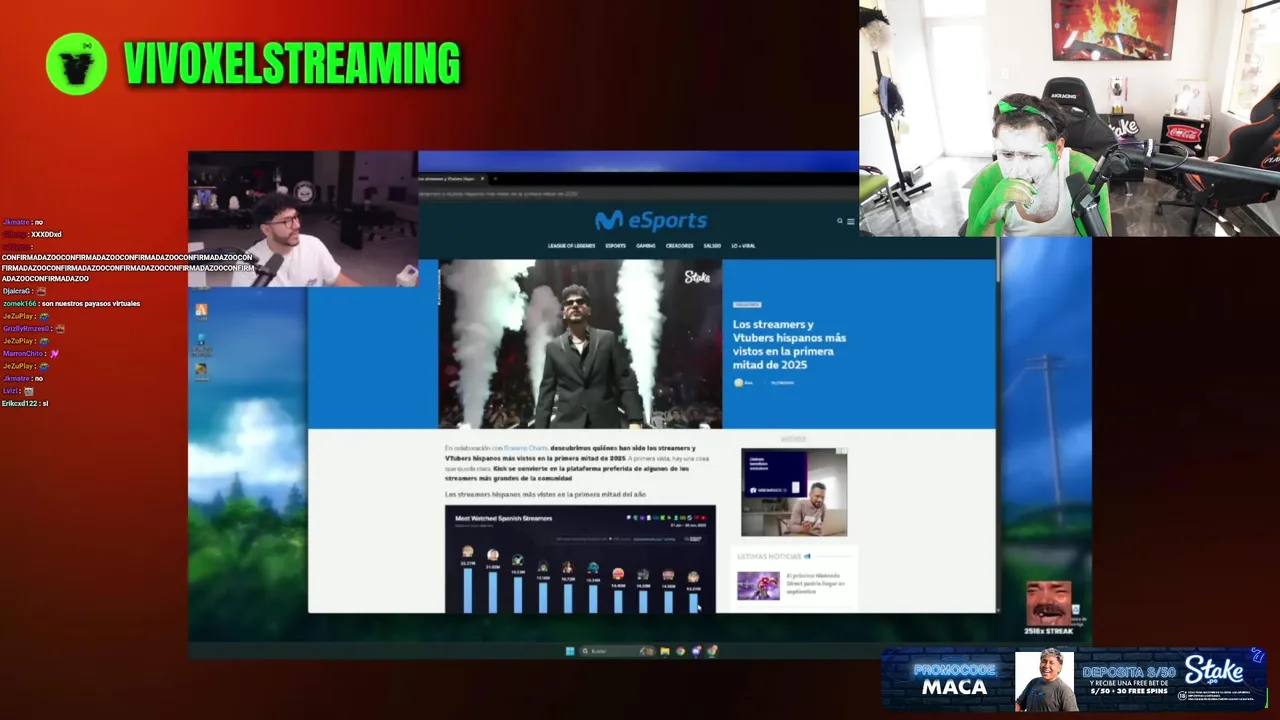This screenshot has height=720, width=1280.
Task: Click the 'DEPOSITA 5/50' banner text
Action: [x=1128, y=671]
